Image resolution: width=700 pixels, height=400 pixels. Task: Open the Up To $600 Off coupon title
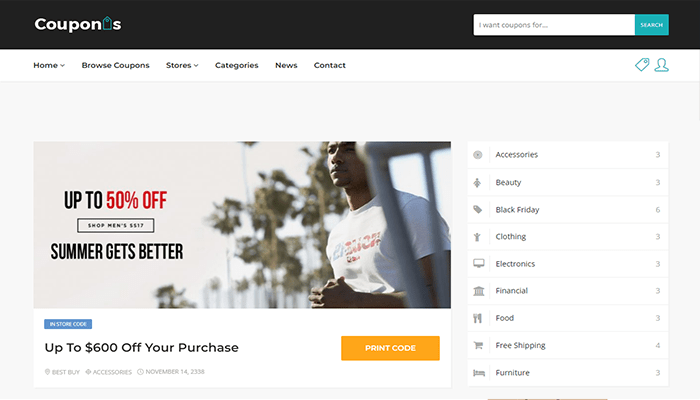click(142, 347)
